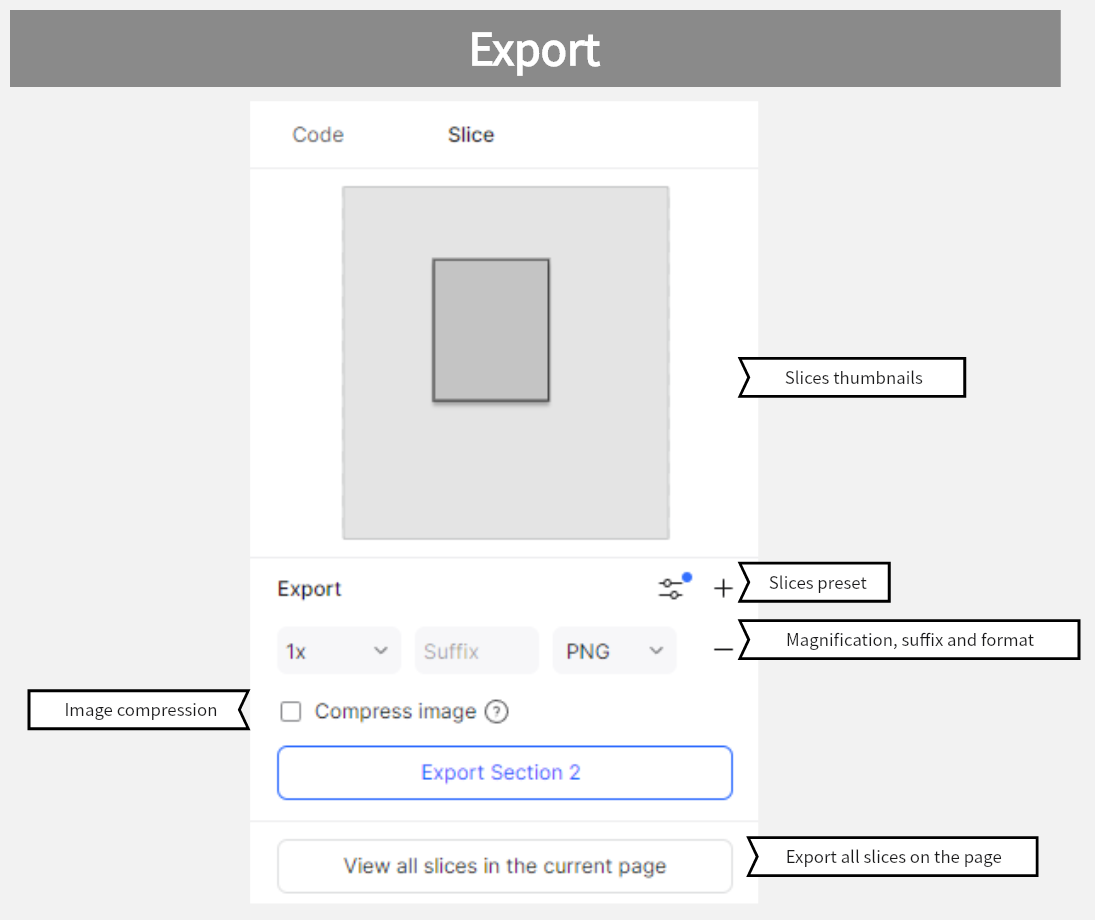Viewport: 1095px width, 920px height.
Task: Remove the export row with minus icon
Action: tap(723, 650)
